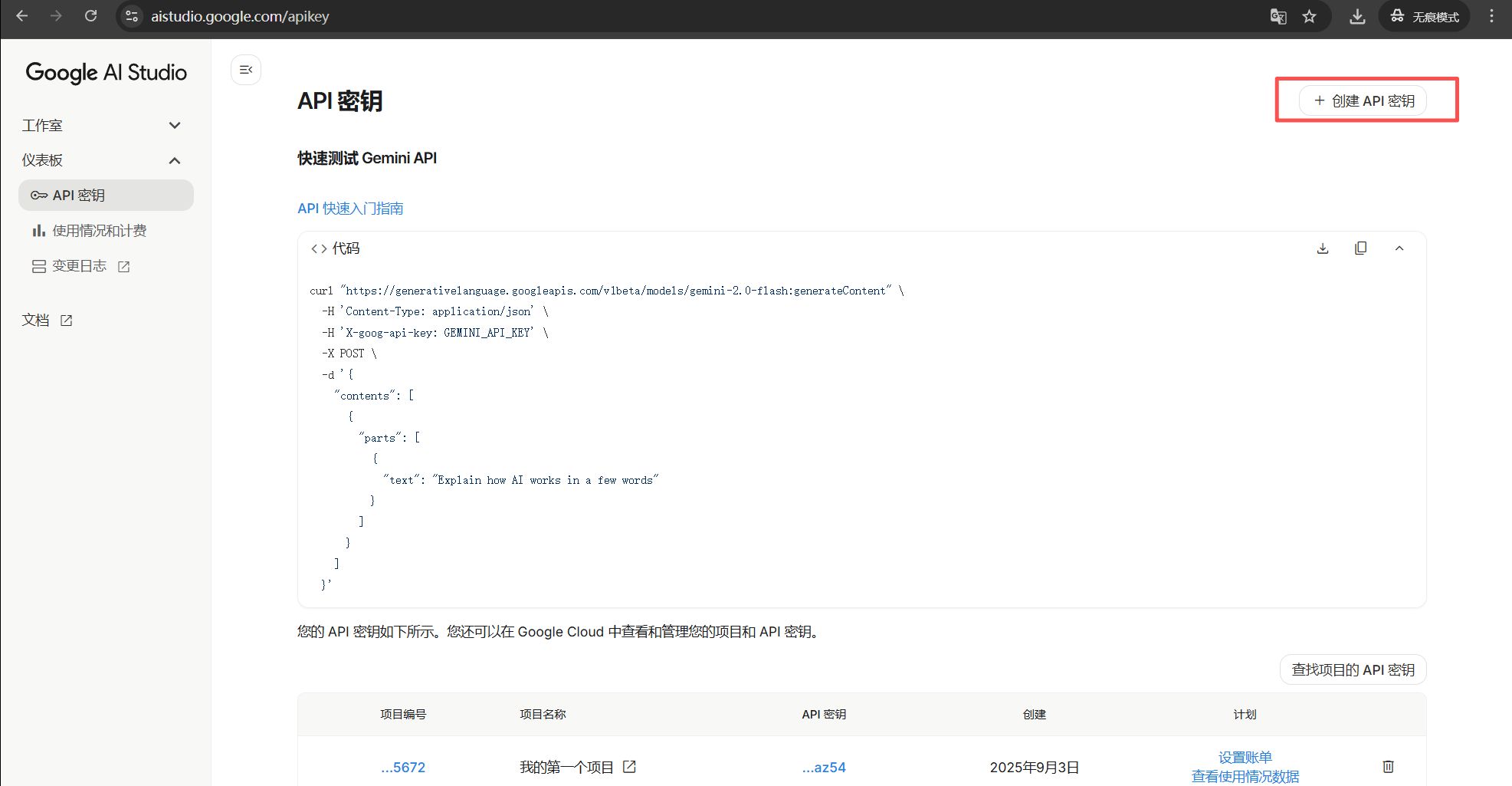Click the -X POST line

point(349,354)
